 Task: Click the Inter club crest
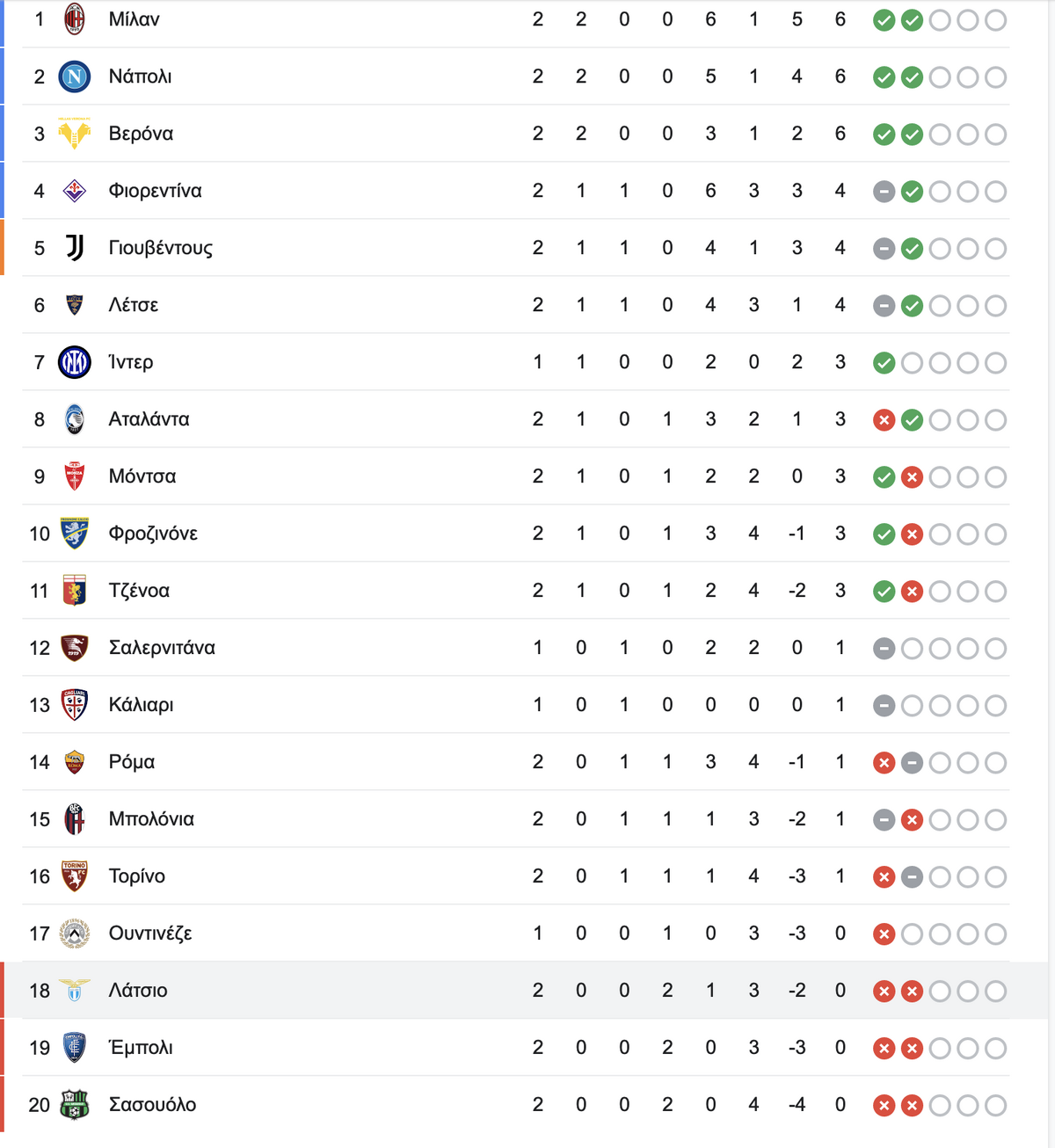[75, 362]
